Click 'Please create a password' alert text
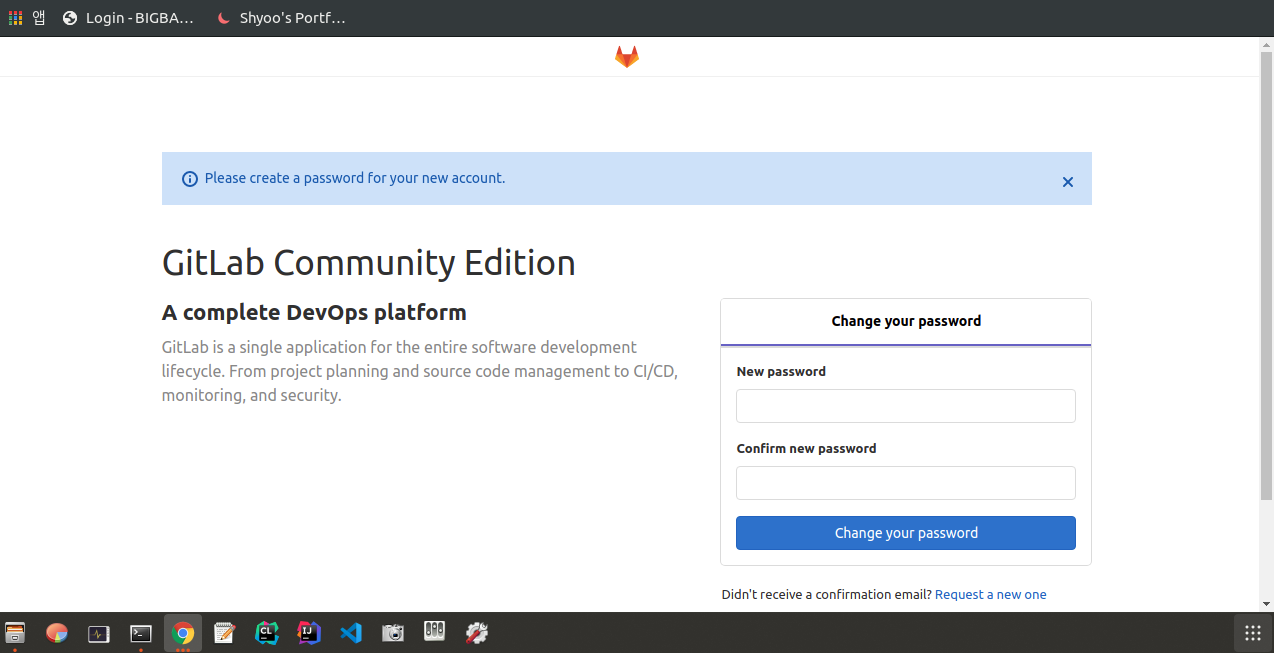Screen dimensions: 1274x653 click(355, 178)
